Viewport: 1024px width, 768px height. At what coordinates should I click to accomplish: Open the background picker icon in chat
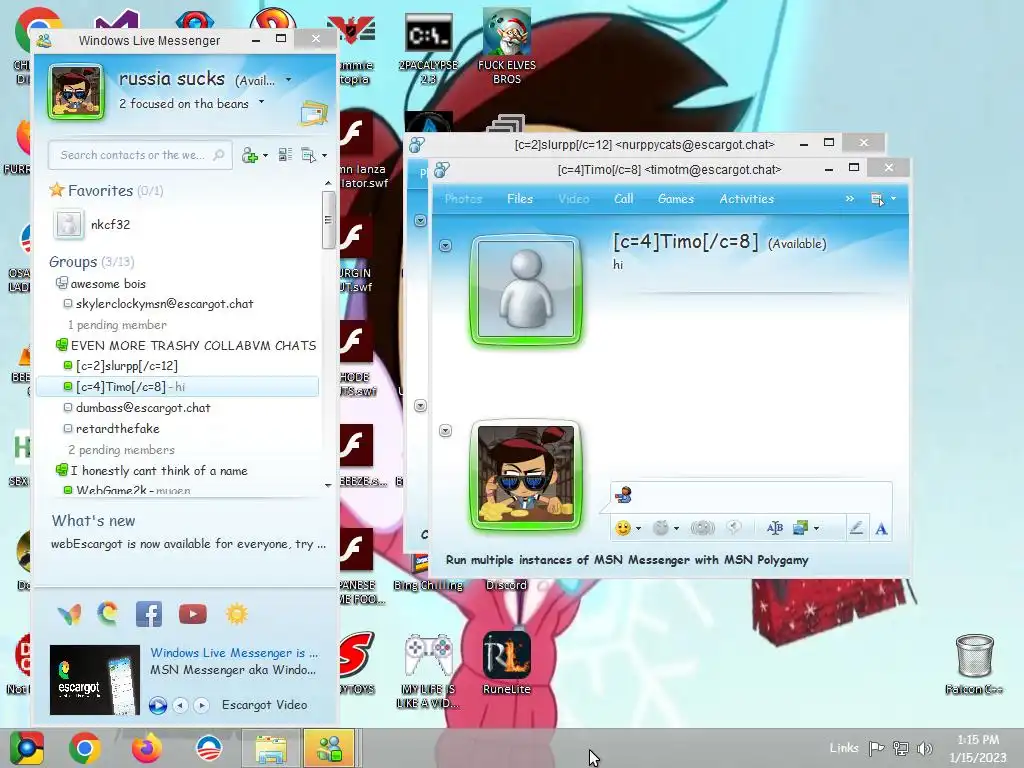(800, 528)
